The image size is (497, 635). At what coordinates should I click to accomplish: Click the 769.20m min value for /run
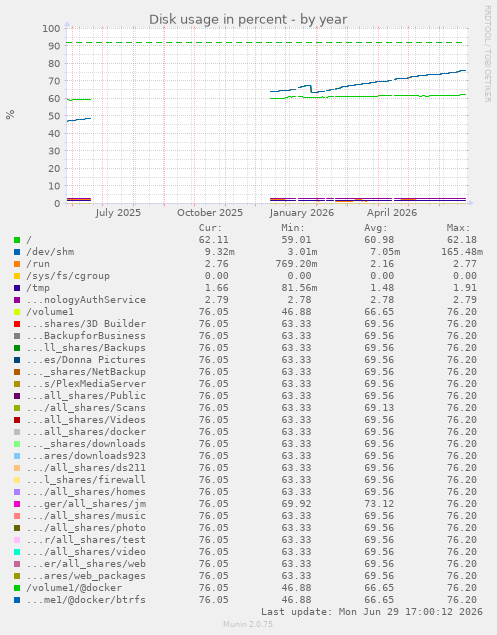pyautogui.click(x=296, y=264)
